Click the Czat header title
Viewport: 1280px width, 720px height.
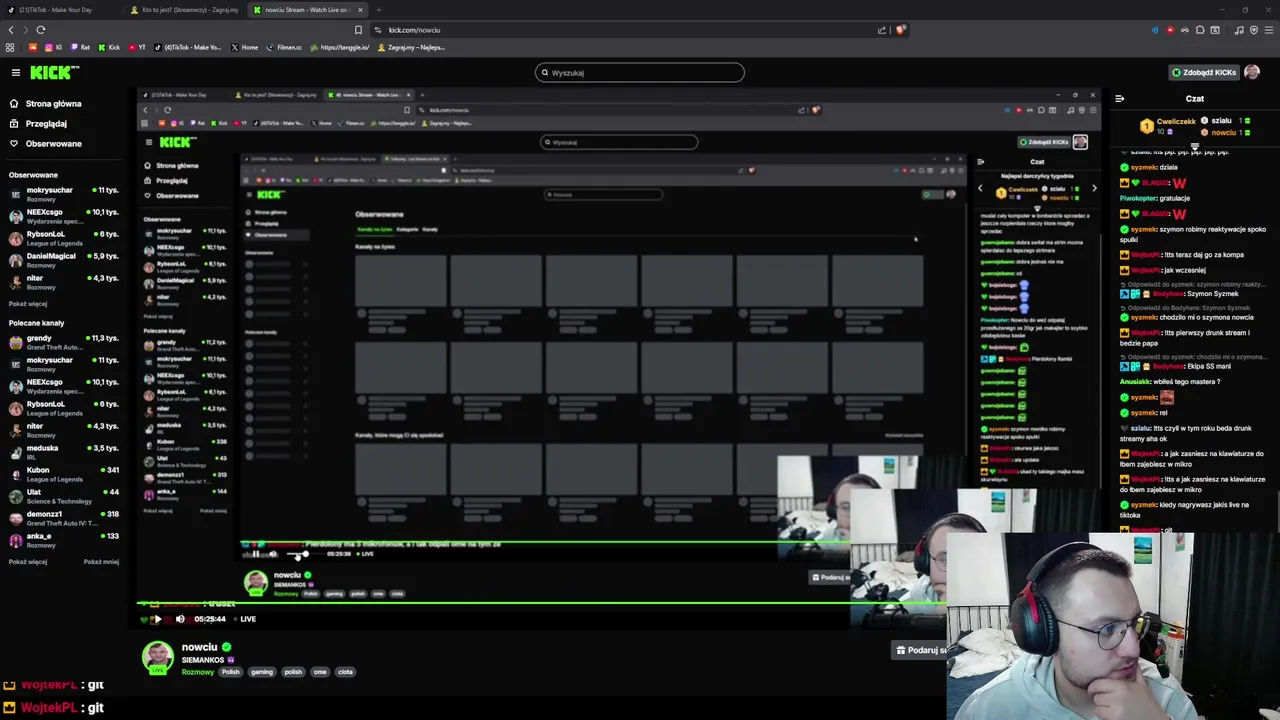(1195, 99)
